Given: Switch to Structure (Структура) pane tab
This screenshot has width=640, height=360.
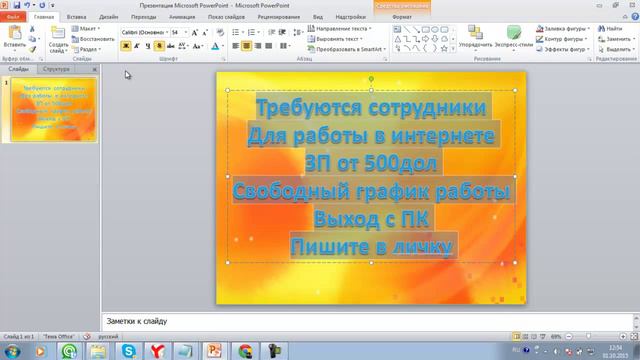Looking at the screenshot, I should point(56,69).
